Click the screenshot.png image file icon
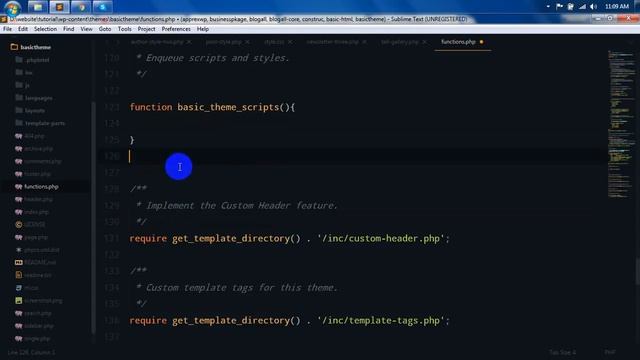The width and height of the screenshot is (640, 360). tap(19, 300)
